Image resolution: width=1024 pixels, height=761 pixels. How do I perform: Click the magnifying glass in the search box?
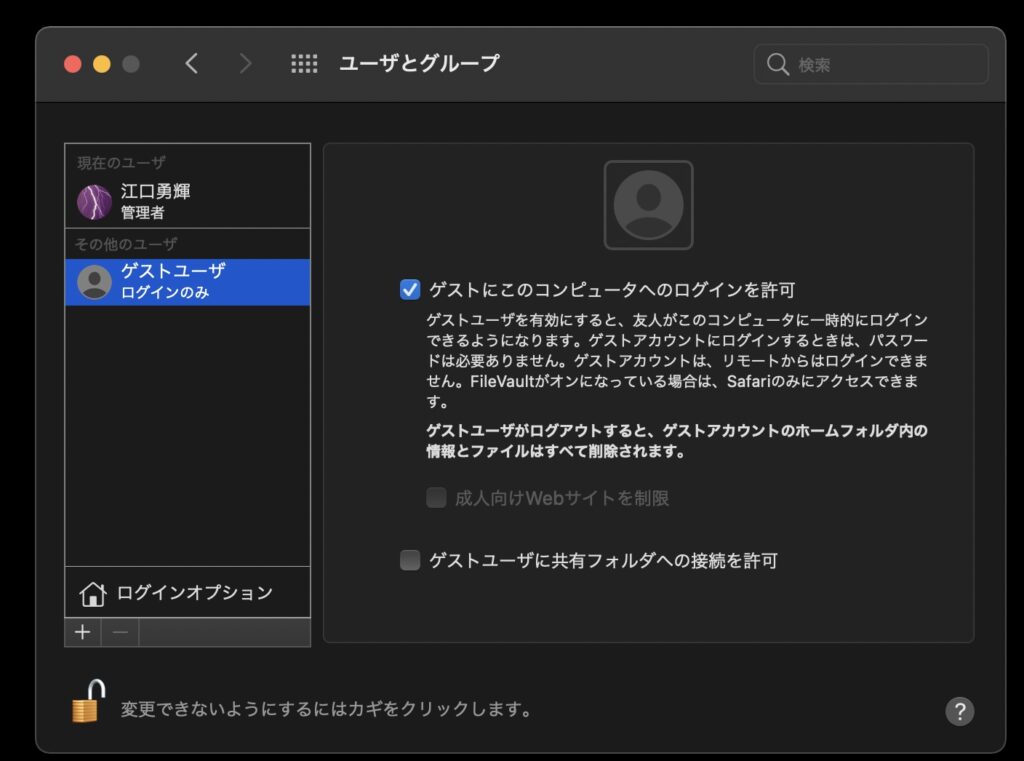pos(778,65)
